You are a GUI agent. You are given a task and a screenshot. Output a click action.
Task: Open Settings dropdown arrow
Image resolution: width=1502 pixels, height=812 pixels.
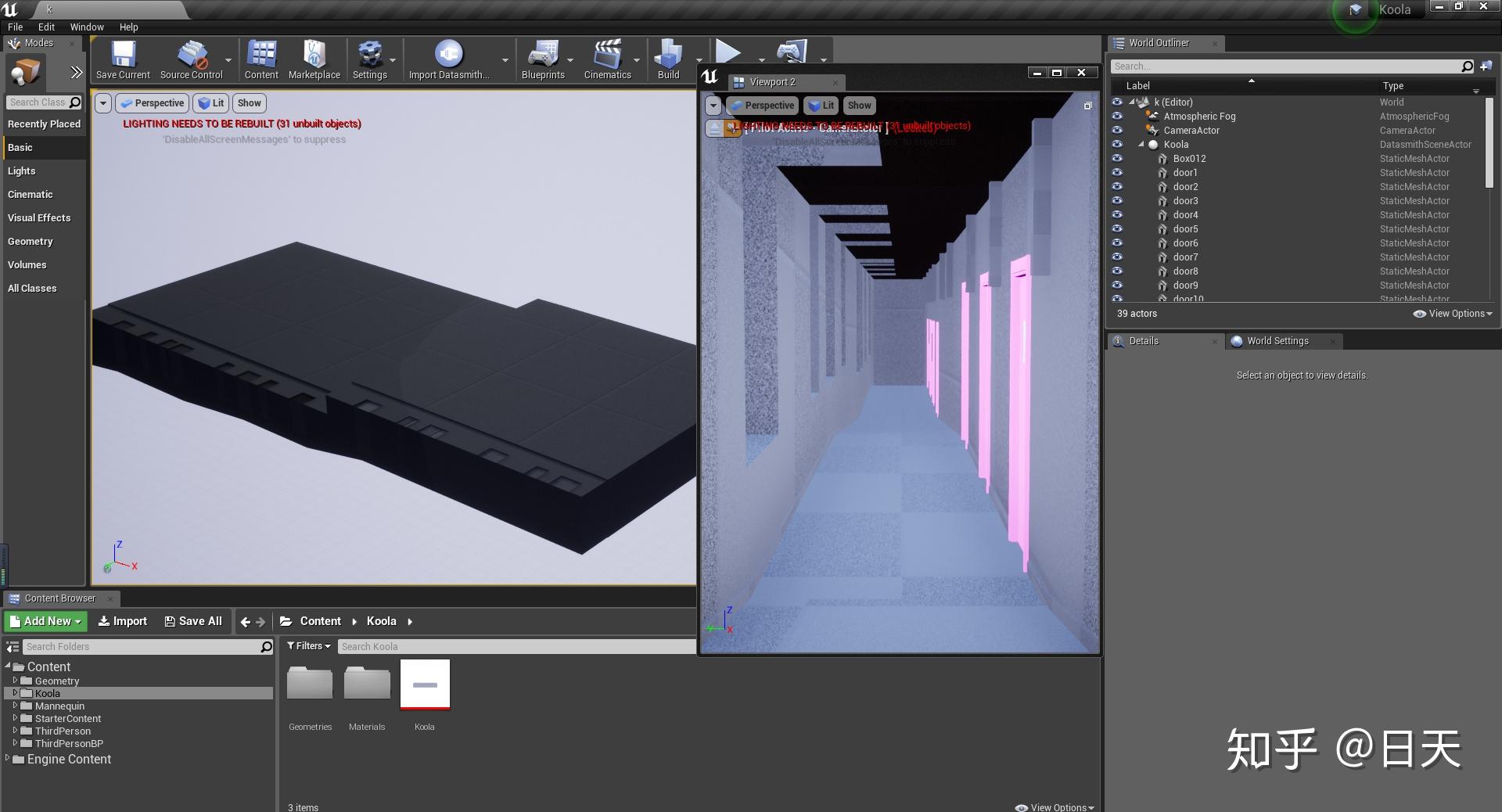tap(393, 60)
